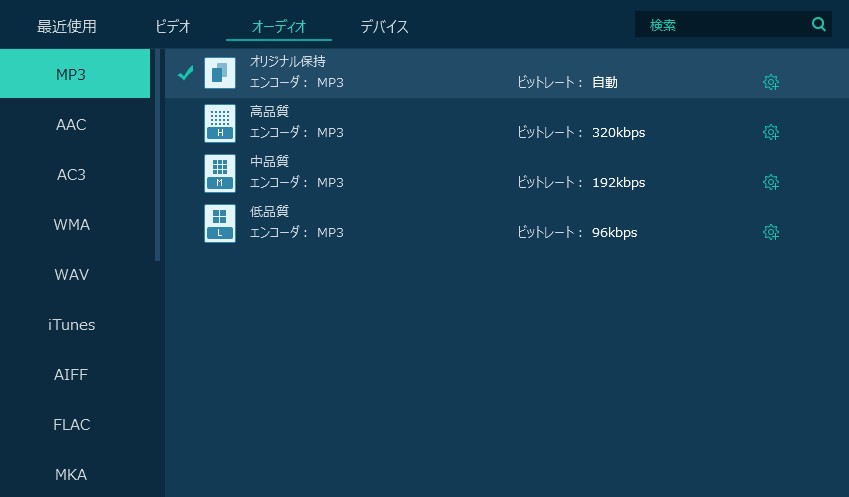This screenshot has height=497, width=849.
Task: Click the オリジナル保持 copy icon
Action: pos(220,73)
